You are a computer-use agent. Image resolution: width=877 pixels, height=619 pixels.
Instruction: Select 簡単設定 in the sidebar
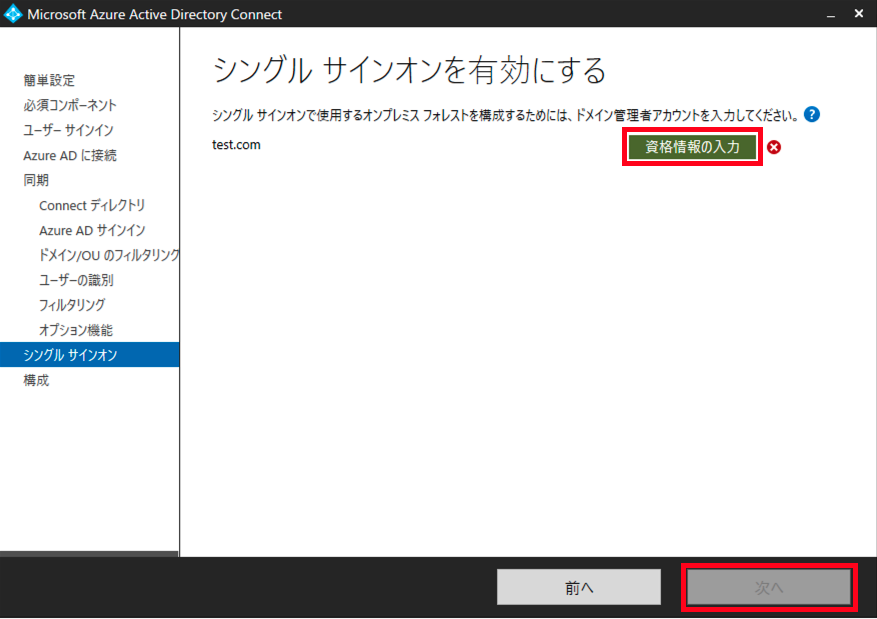click(x=49, y=81)
